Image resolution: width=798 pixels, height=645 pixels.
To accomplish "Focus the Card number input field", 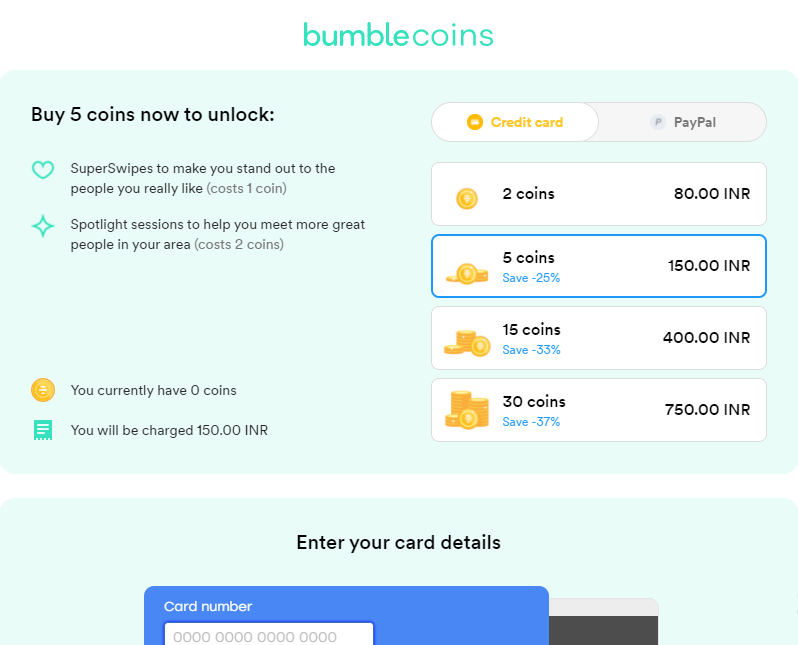I will point(269,635).
